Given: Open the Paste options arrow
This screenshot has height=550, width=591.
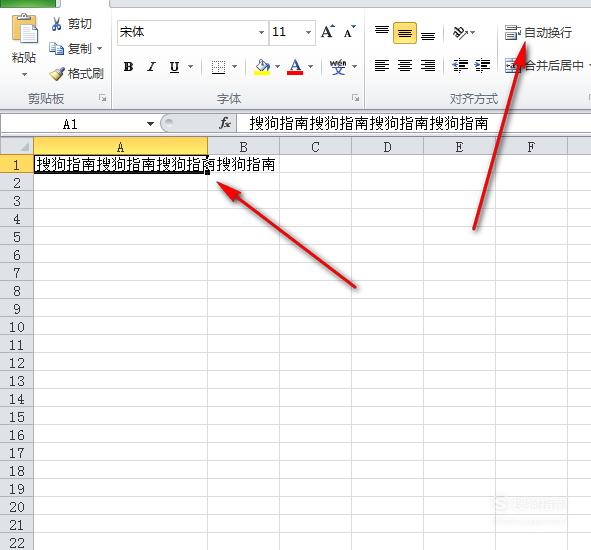Looking at the screenshot, I should coord(24,74).
